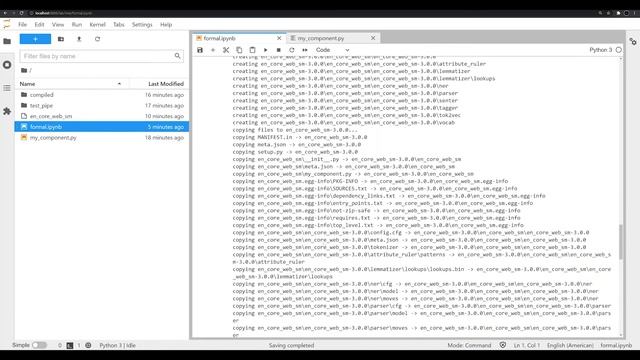Click English (American) in status bar
This screenshot has height=360, width=640.
click(570, 345)
